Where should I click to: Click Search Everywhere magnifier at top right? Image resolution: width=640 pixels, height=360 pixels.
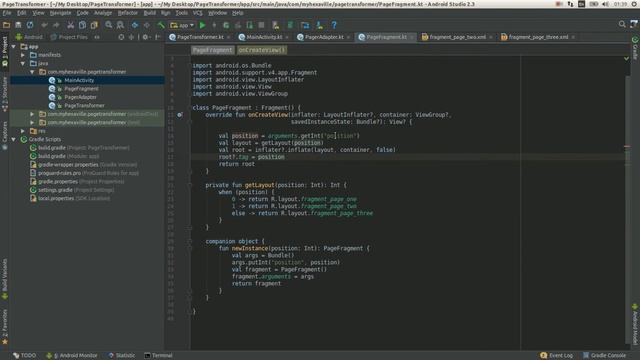[622, 24]
